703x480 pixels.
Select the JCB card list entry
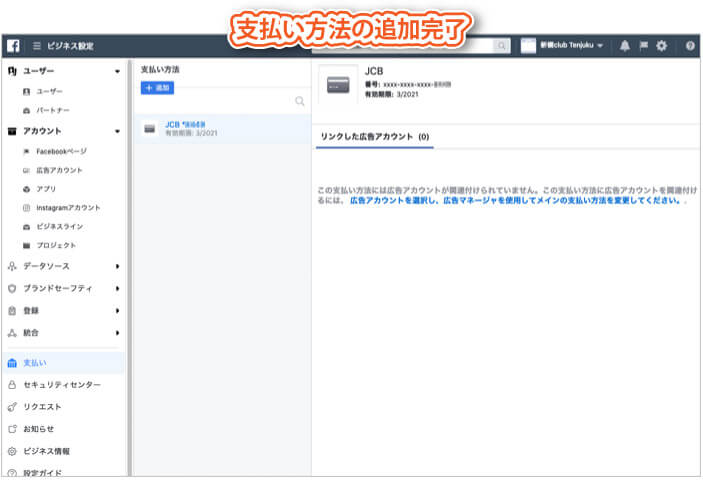222,129
